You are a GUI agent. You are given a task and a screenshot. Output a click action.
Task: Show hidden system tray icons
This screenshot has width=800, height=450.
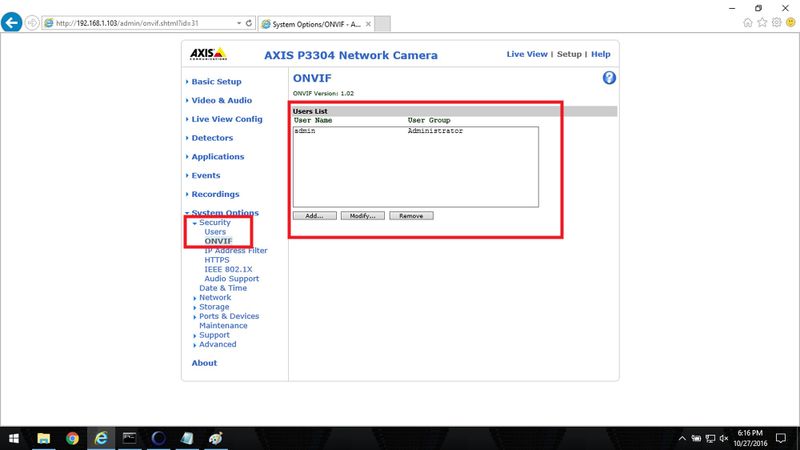pyautogui.click(x=682, y=438)
